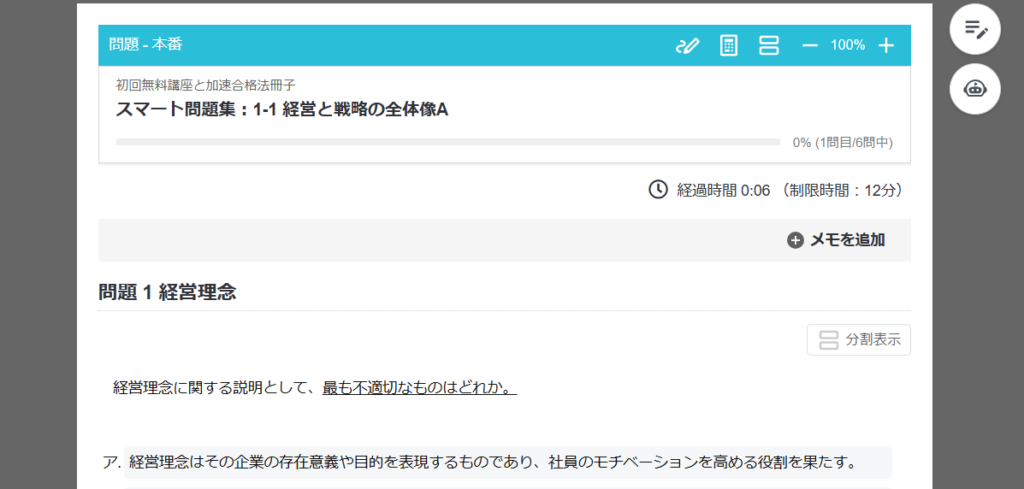This screenshot has height=489, width=1024.
Task: Click the 問題 - 本番 header title
Action: [145, 45]
